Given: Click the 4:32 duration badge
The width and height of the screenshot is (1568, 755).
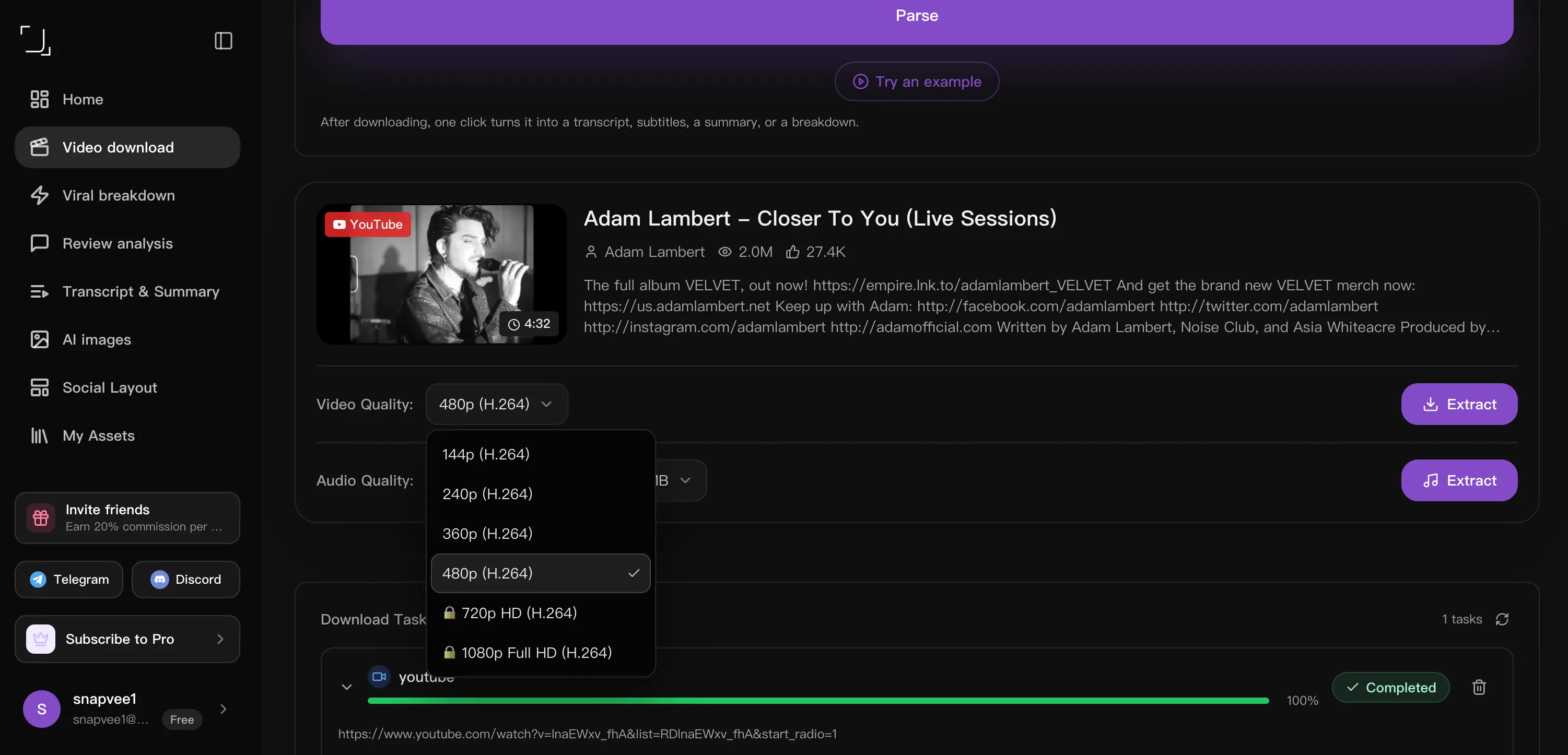Looking at the screenshot, I should [x=529, y=324].
